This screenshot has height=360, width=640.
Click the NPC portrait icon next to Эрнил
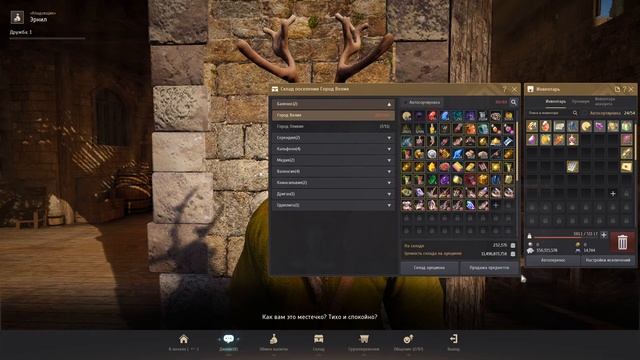click(x=17, y=17)
